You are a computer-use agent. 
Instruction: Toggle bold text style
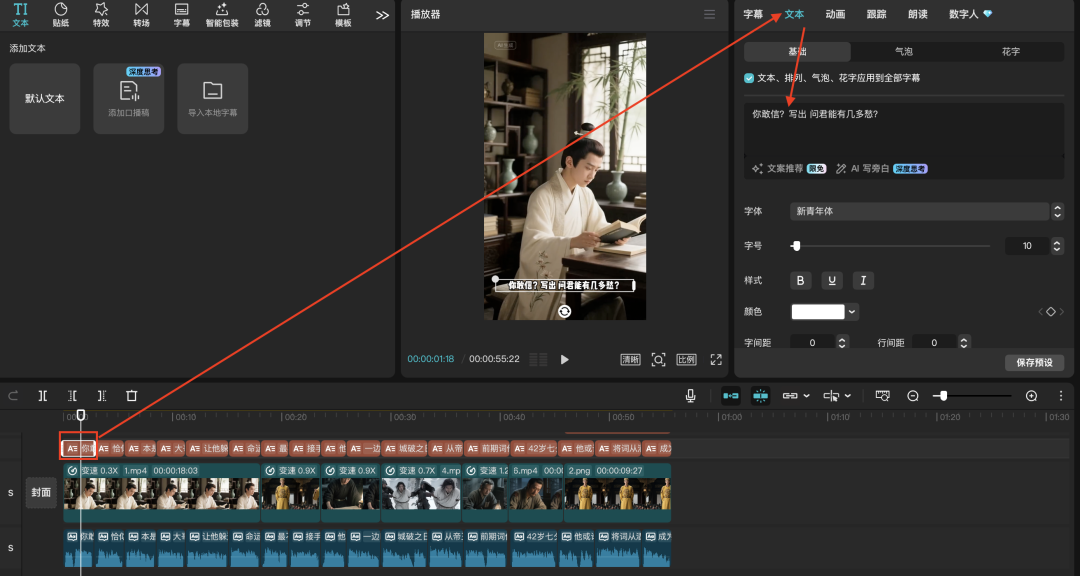799,280
